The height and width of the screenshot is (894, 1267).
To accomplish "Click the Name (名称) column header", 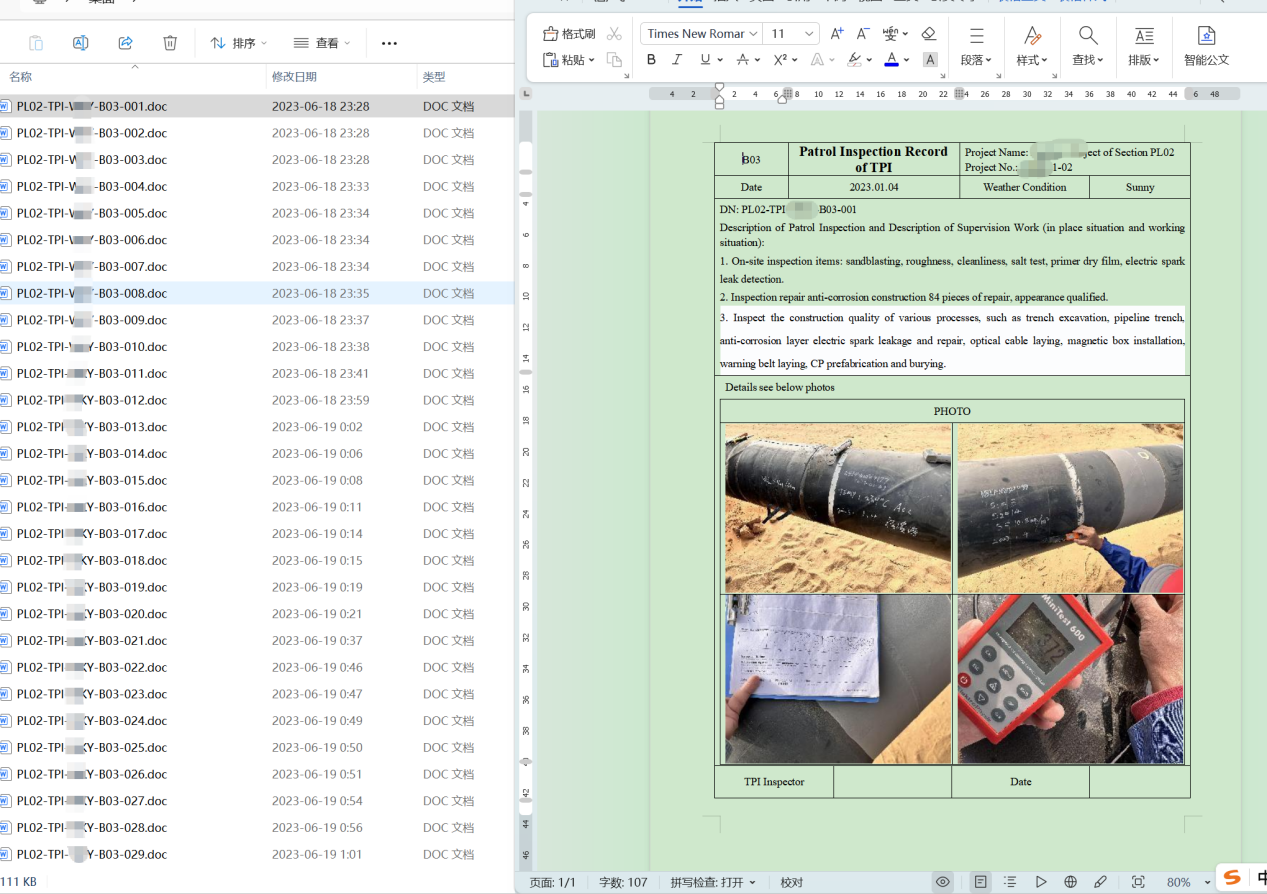I will tap(21, 77).
